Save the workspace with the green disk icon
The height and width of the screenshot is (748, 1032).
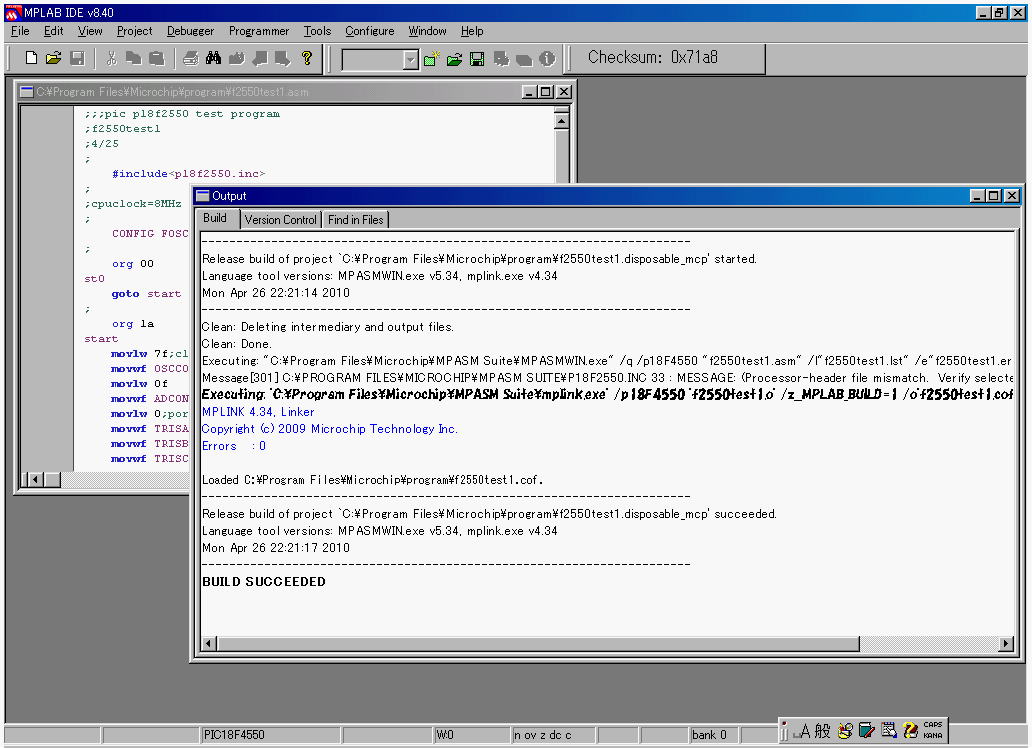477,59
